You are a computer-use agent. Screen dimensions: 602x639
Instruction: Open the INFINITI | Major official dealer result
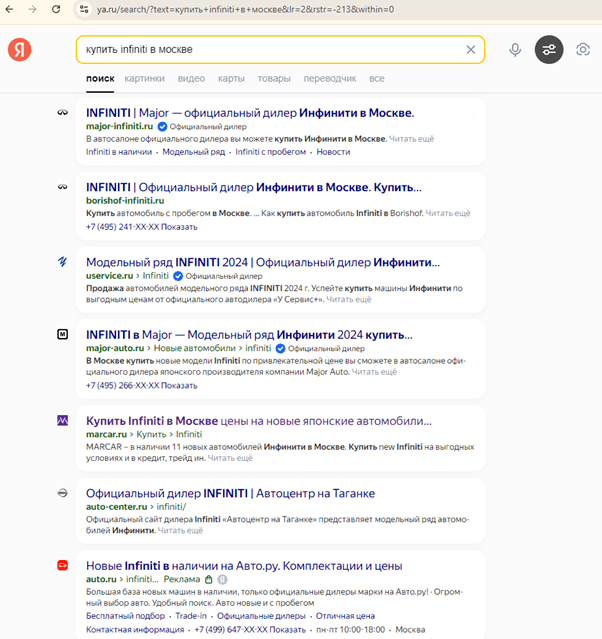(x=249, y=113)
